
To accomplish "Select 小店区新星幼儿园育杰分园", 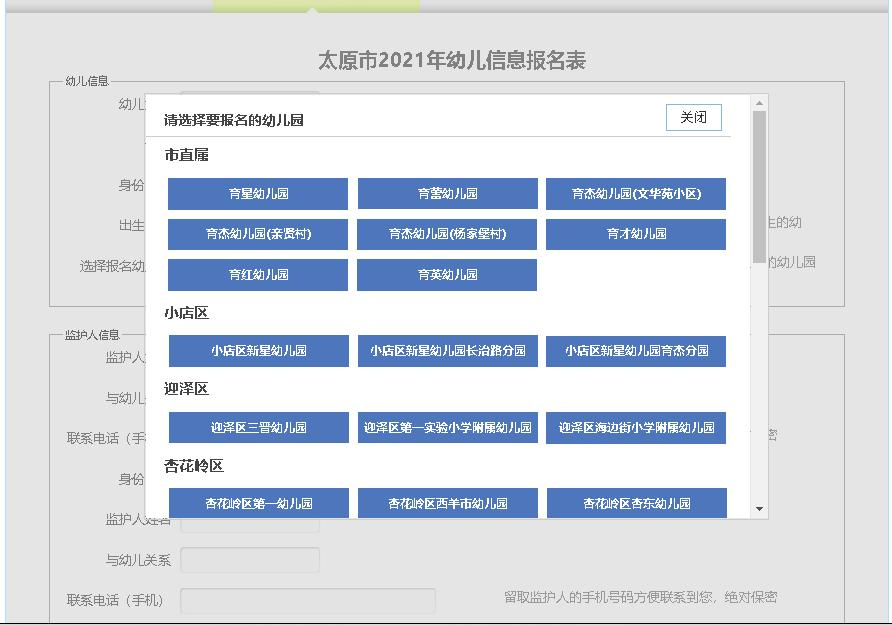I will pyautogui.click(x=635, y=351).
